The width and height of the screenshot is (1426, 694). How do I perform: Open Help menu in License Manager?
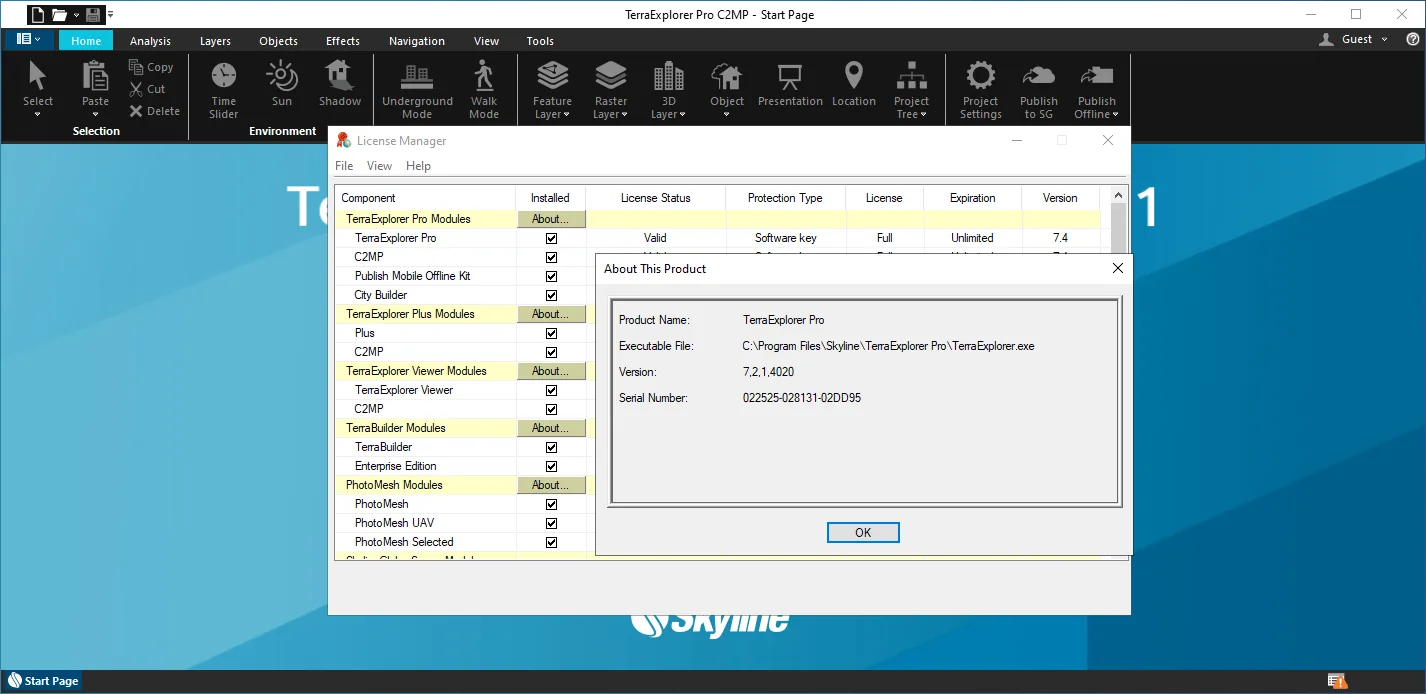pos(418,166)
